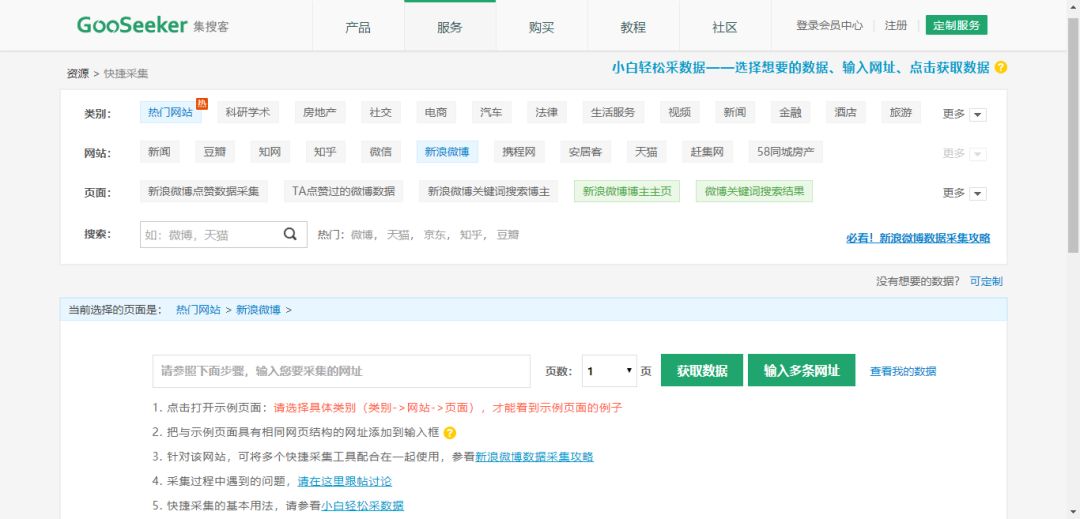Image resolution: width=1080 pixels, height=519 pixels.
Task: Open 请在这里跟帖讨论 link
Action: 344,481
